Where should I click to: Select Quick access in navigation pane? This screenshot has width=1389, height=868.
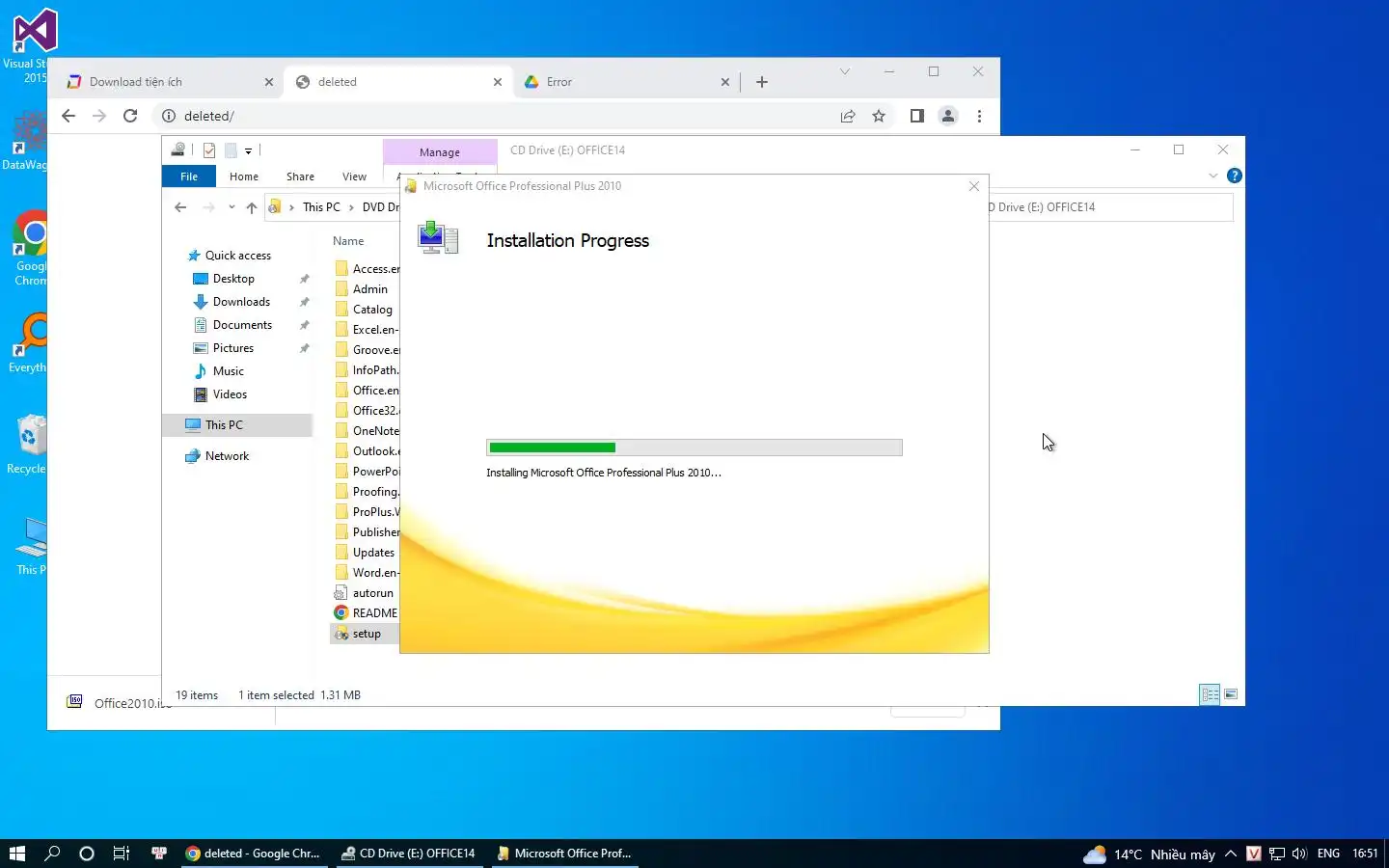[238, 256]
